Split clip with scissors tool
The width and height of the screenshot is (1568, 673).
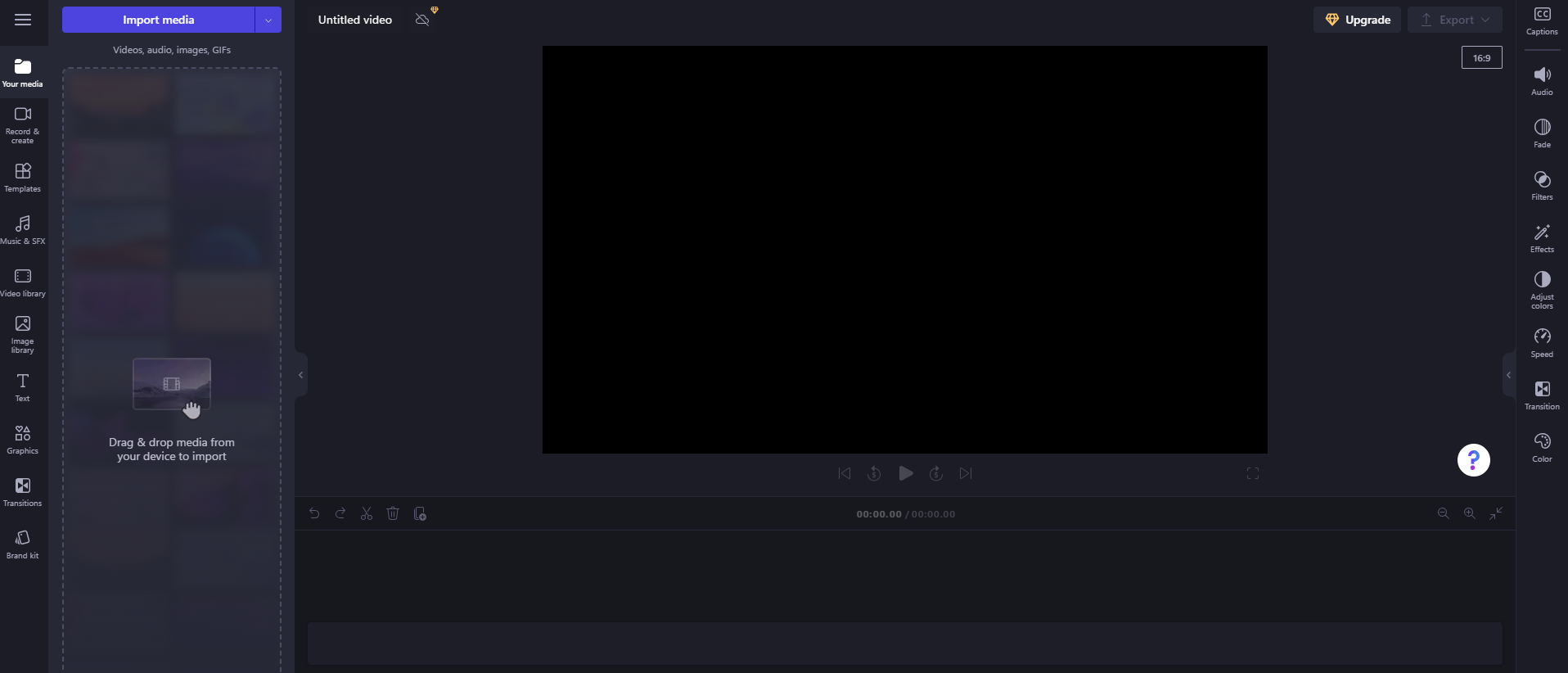click(x=367, y=513)
